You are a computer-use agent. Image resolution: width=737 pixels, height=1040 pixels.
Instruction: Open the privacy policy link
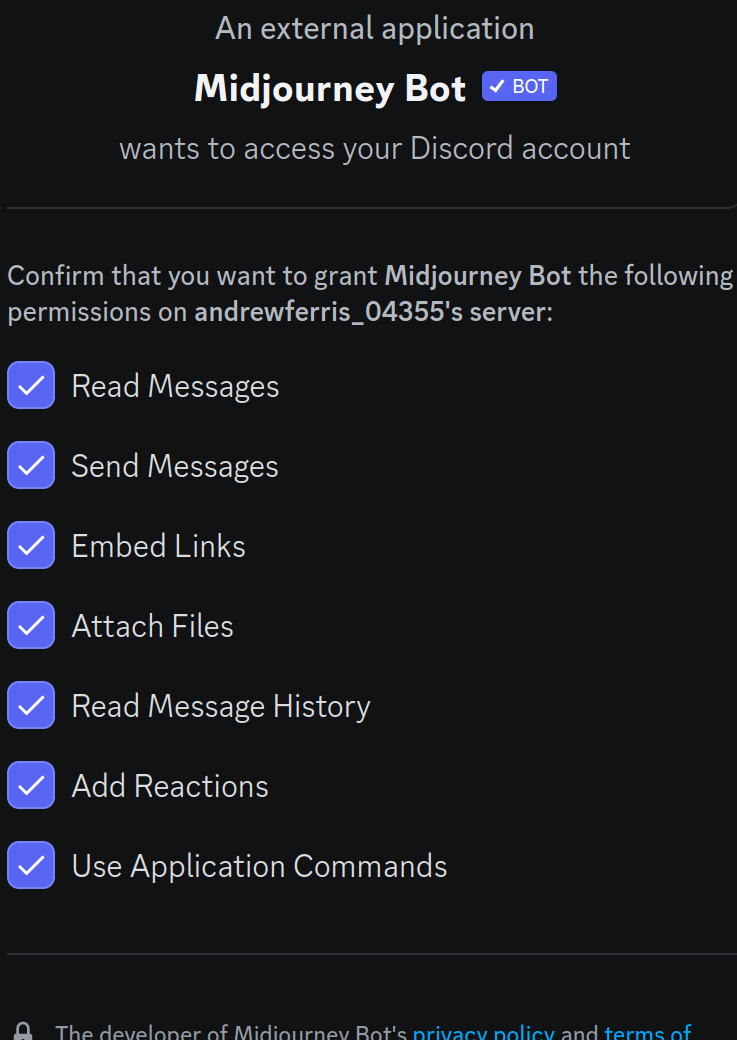click(x=484, y=1032)
